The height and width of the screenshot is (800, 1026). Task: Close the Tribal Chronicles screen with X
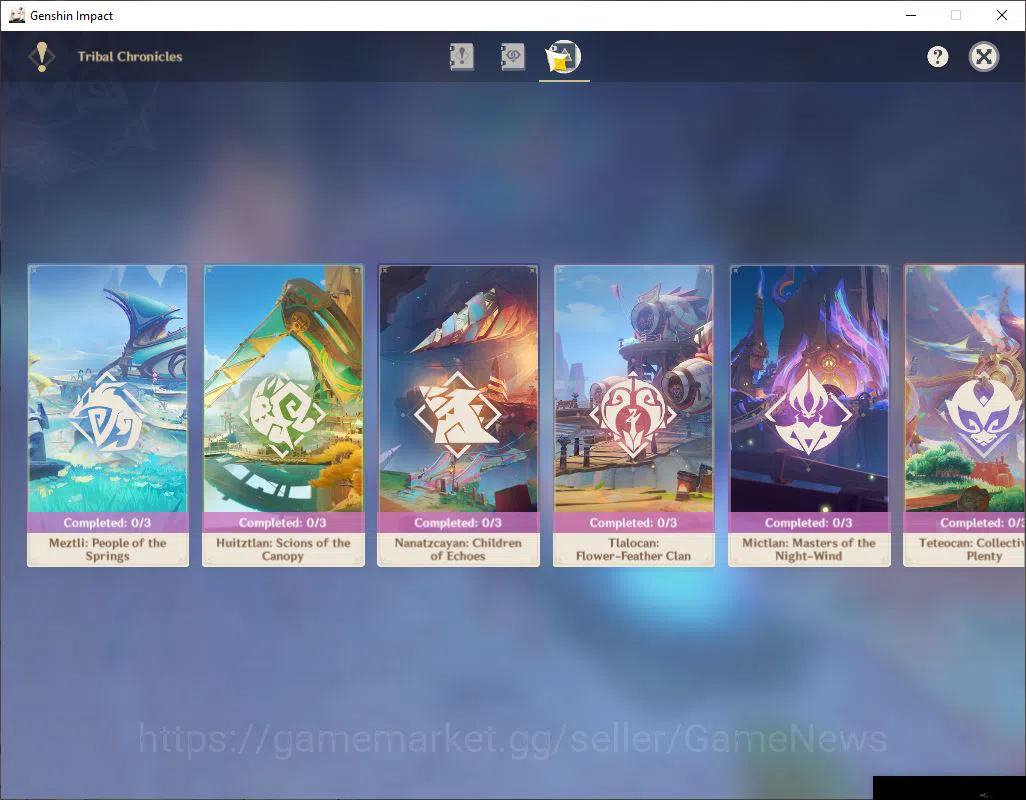(x=983, y=57)
